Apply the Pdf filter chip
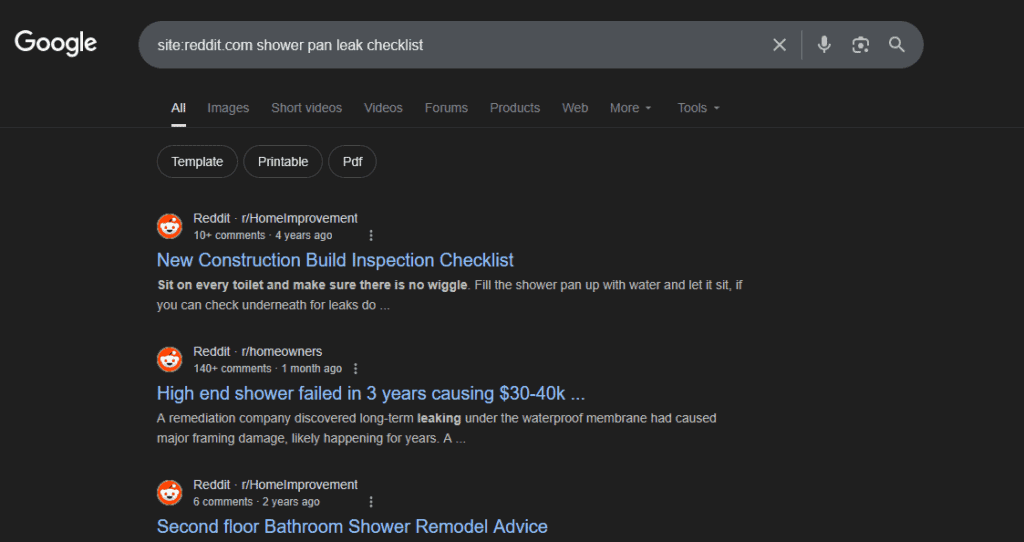This screenshot has height=542, width=1024. [353, 161]
